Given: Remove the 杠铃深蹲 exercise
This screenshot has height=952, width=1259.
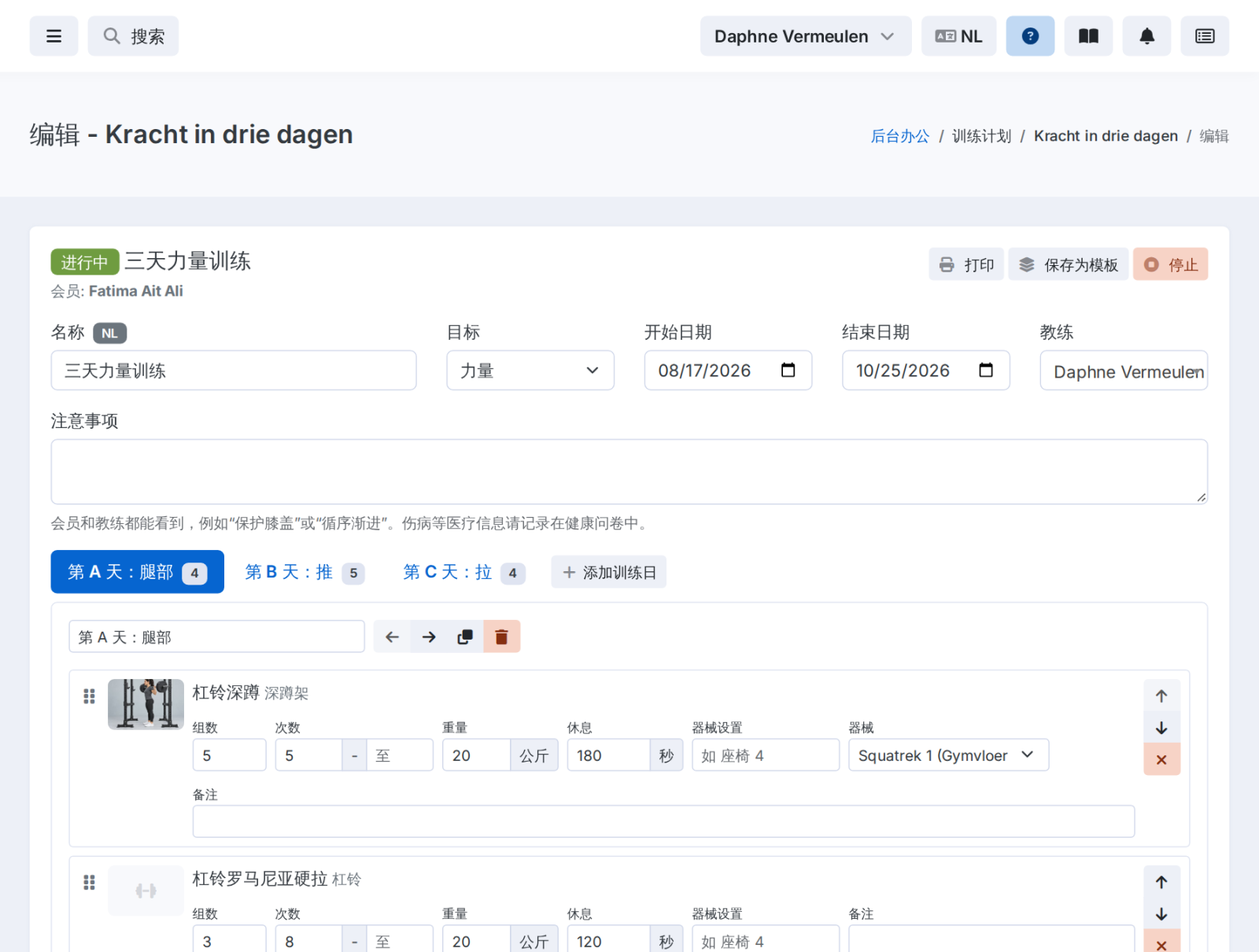Looking at the screenshot, I should point(1161,759).
